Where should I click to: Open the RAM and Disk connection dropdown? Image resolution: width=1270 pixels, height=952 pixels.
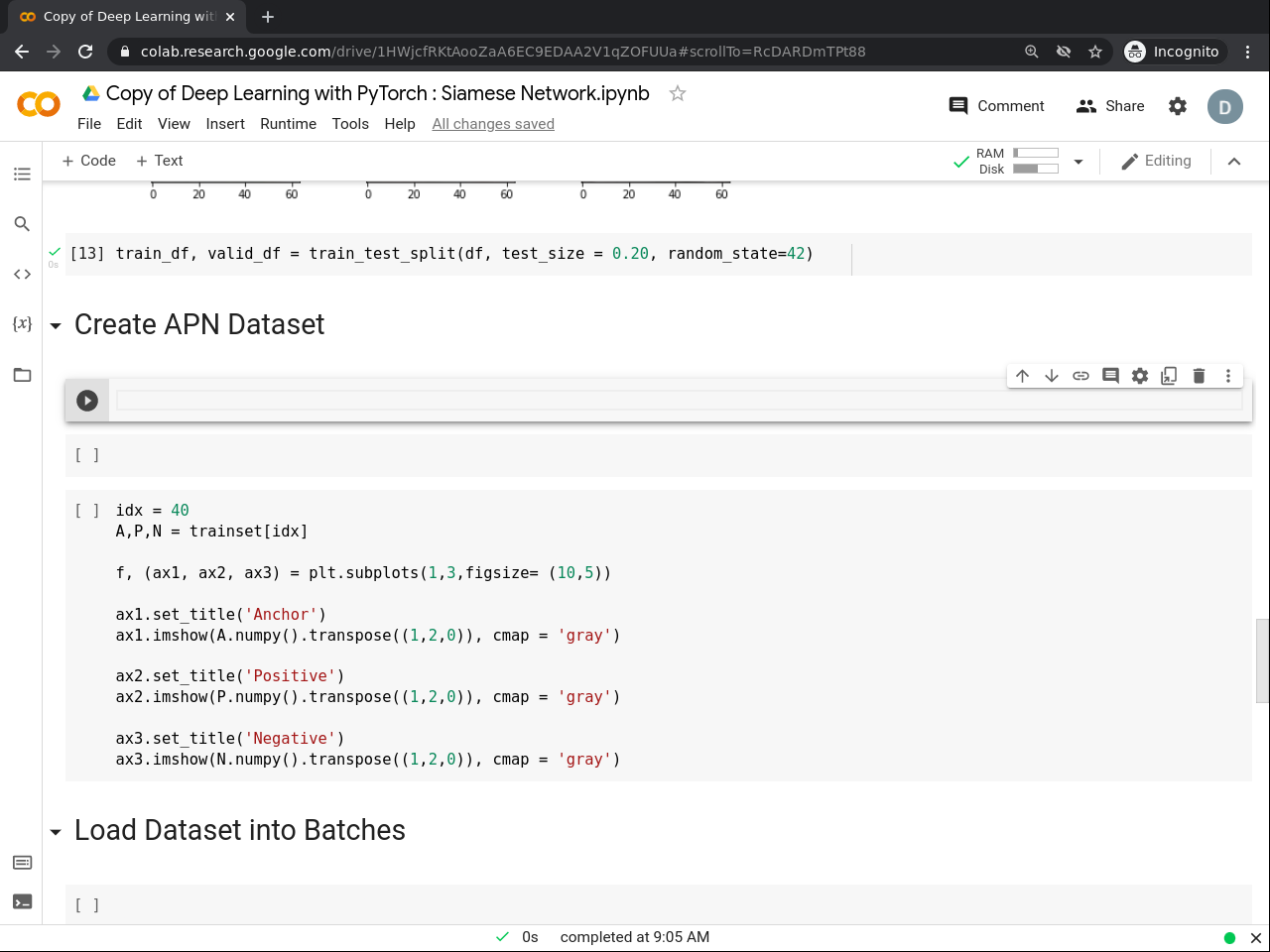tap(1079, 162)
